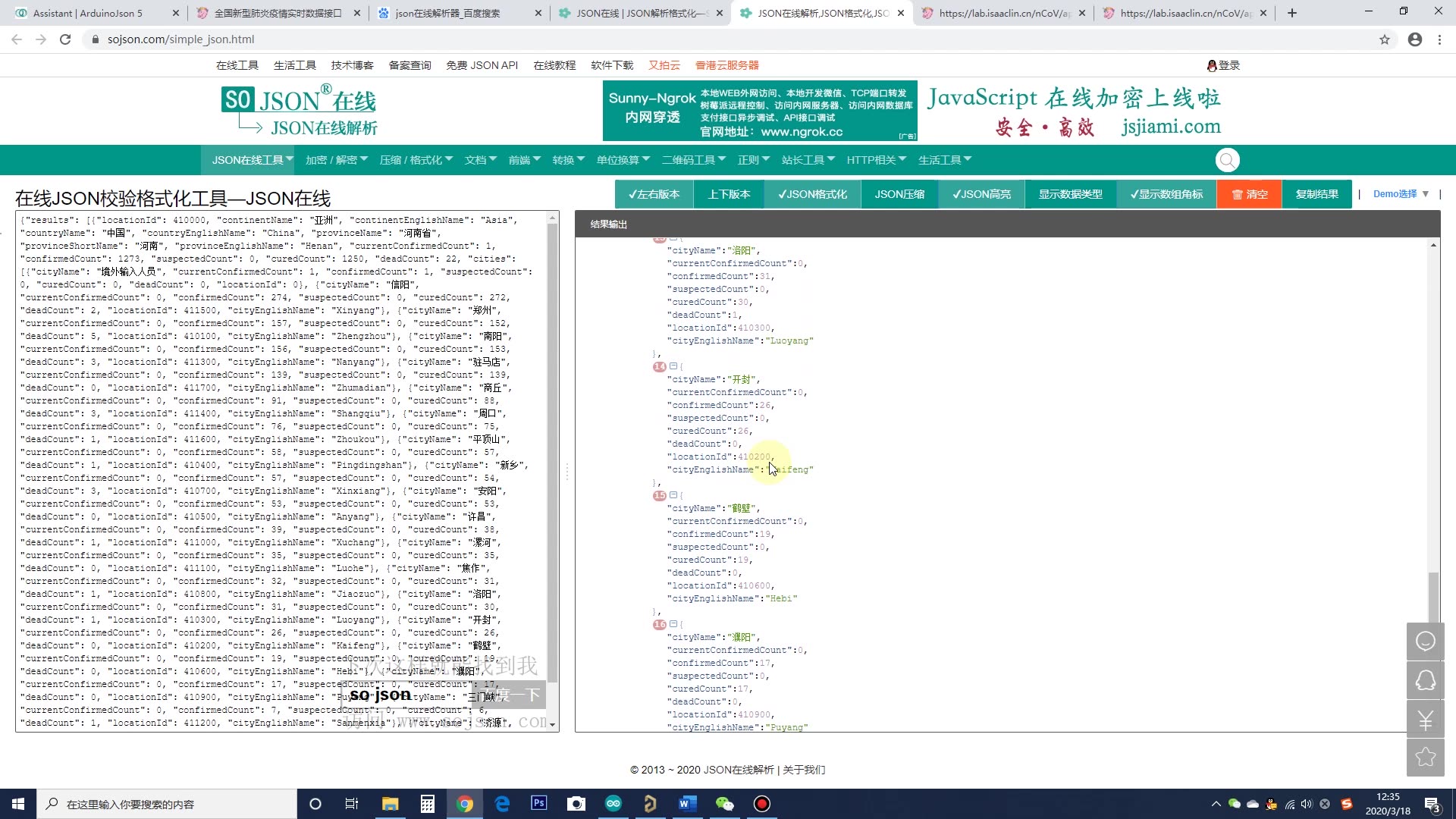Screen dimensions: 1456x819
Task: Click 复制结果 copy button
Action: pos(1316,194)
